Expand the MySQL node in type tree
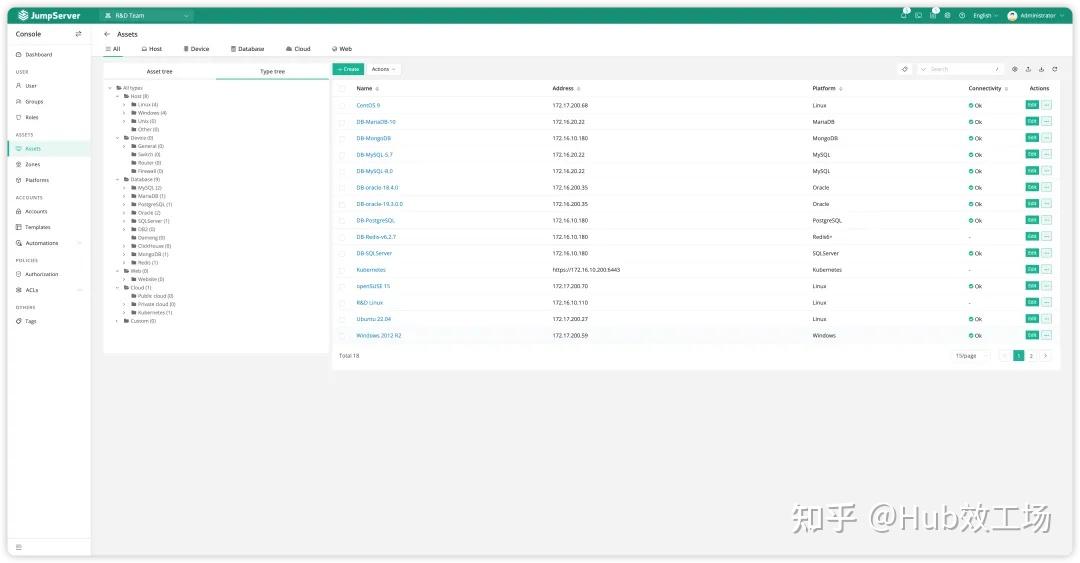Image resolution: width=1080 pixels, height=563 pixels. [x=124, y=187]
